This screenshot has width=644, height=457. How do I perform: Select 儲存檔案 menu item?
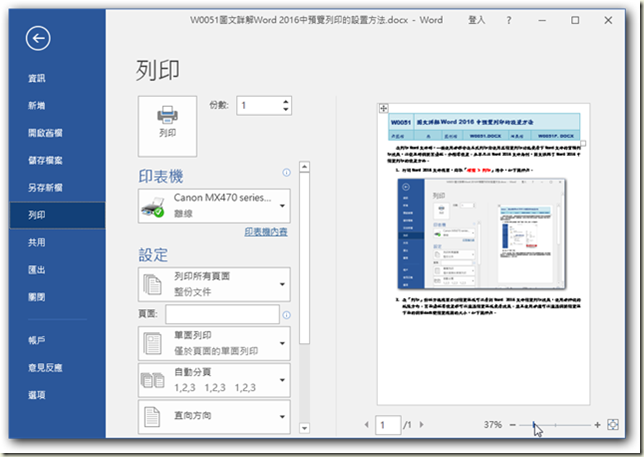(45, 160)
